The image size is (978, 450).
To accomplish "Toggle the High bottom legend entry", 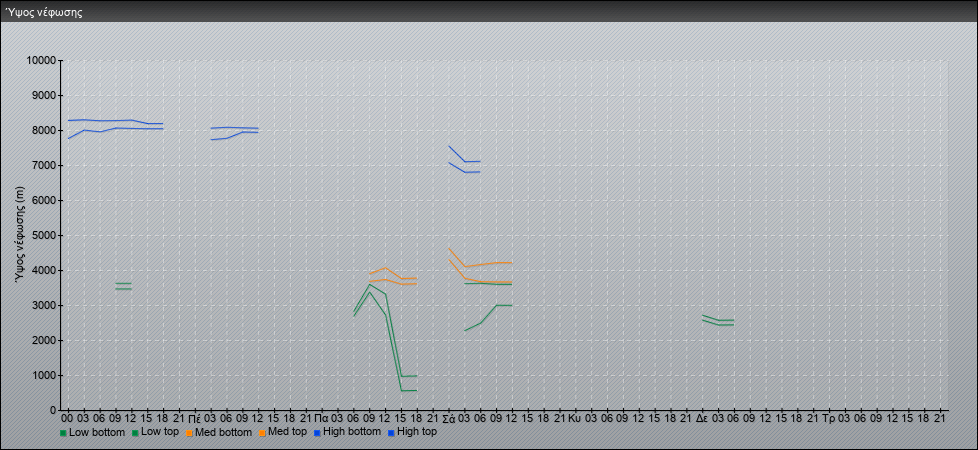I will click(347, 432).
